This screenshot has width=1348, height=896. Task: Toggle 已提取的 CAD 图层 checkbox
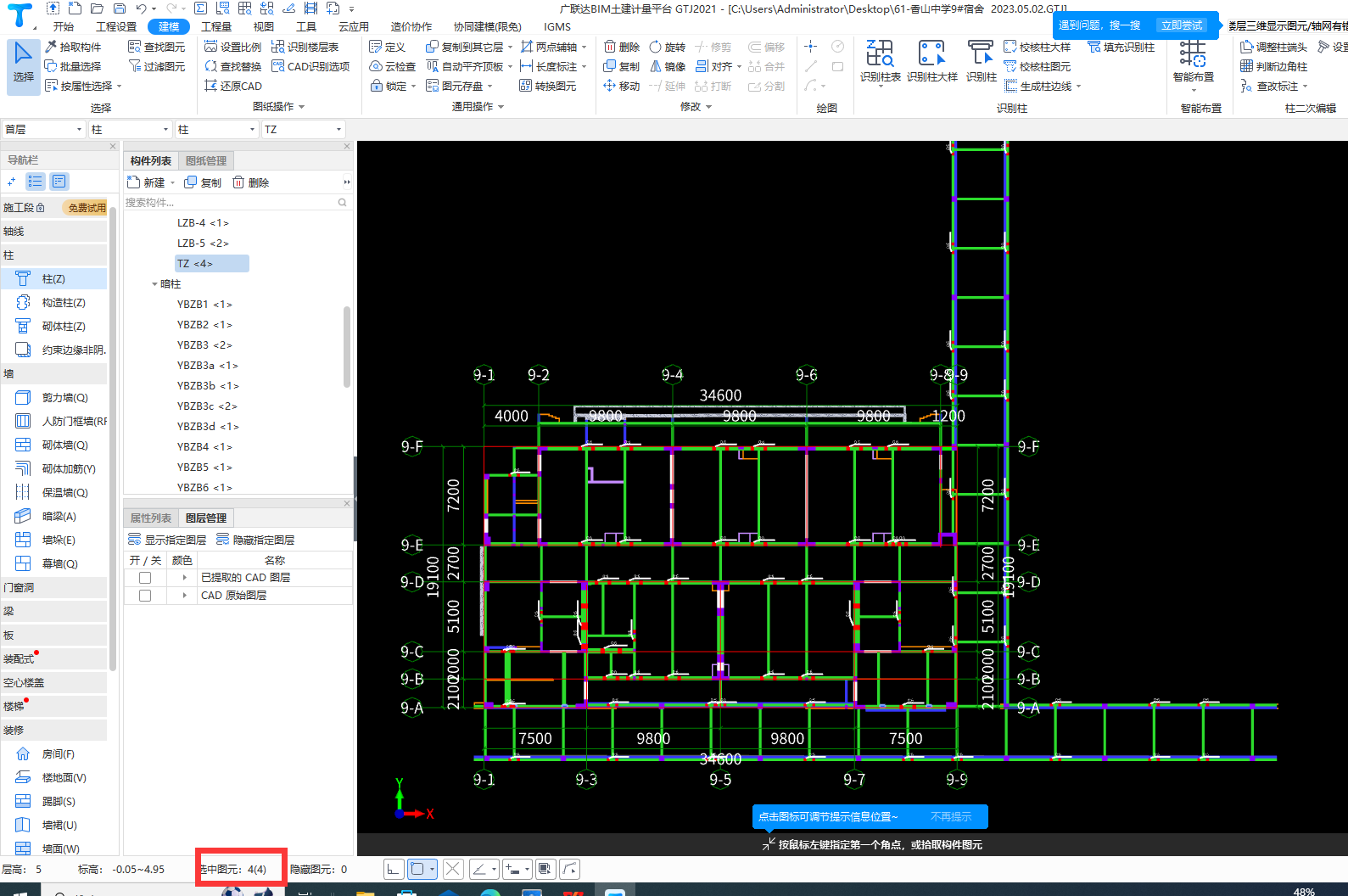click(145, 578)
